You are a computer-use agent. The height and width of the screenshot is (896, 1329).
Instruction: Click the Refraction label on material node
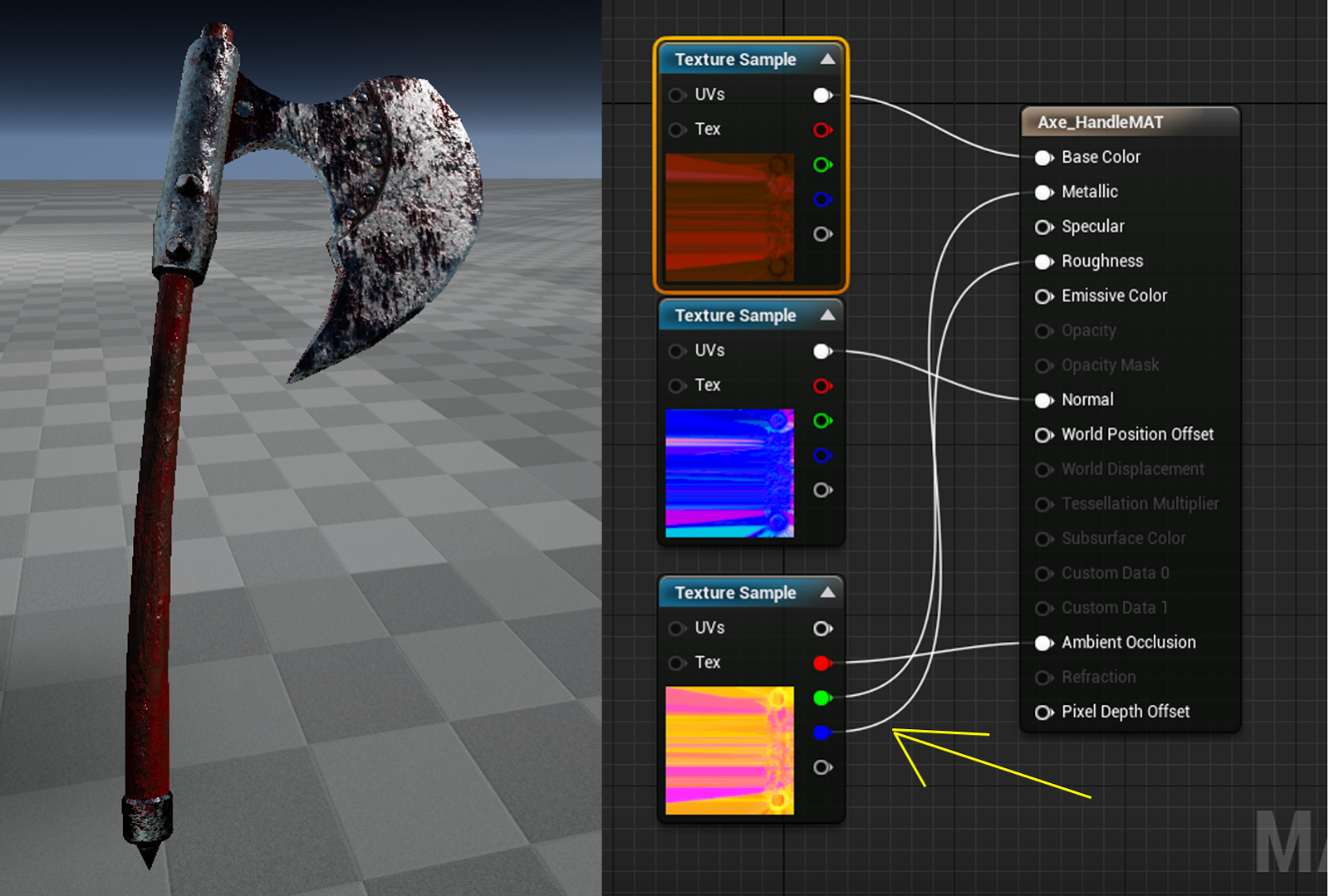coord(1098,677)
